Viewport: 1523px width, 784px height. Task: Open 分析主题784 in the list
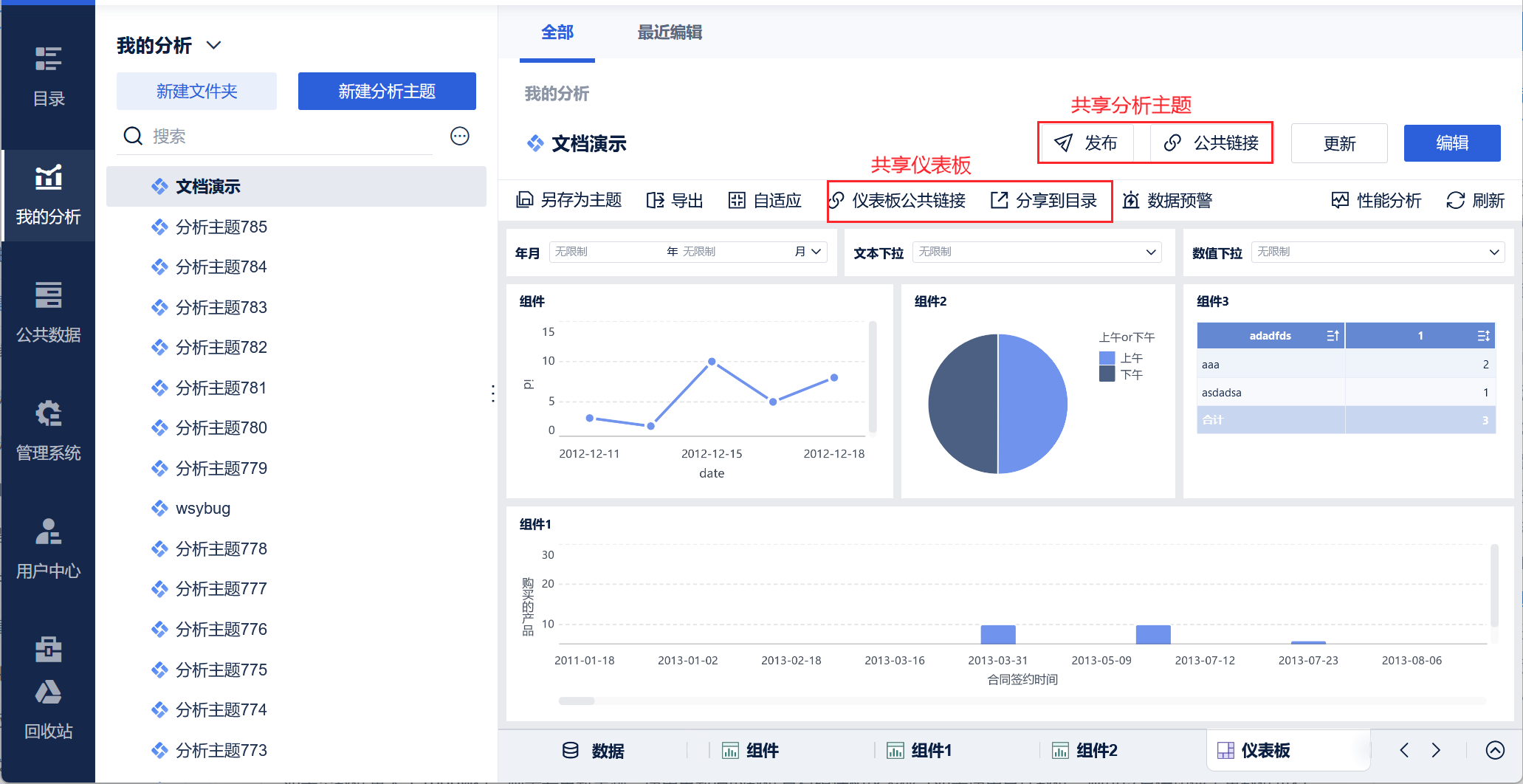[x=296, y=267]
